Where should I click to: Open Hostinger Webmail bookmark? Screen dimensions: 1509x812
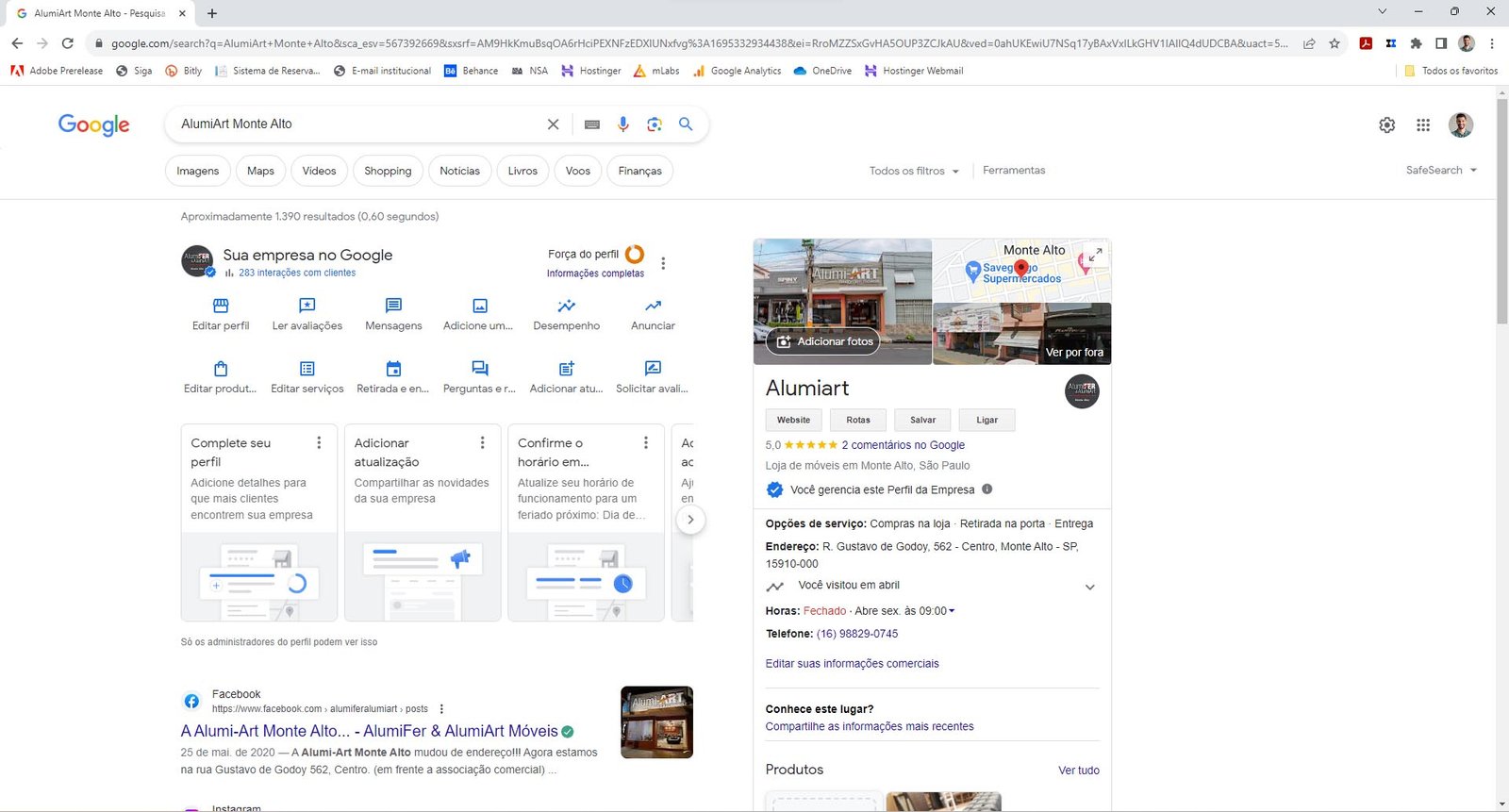click(x=913, y=71)
